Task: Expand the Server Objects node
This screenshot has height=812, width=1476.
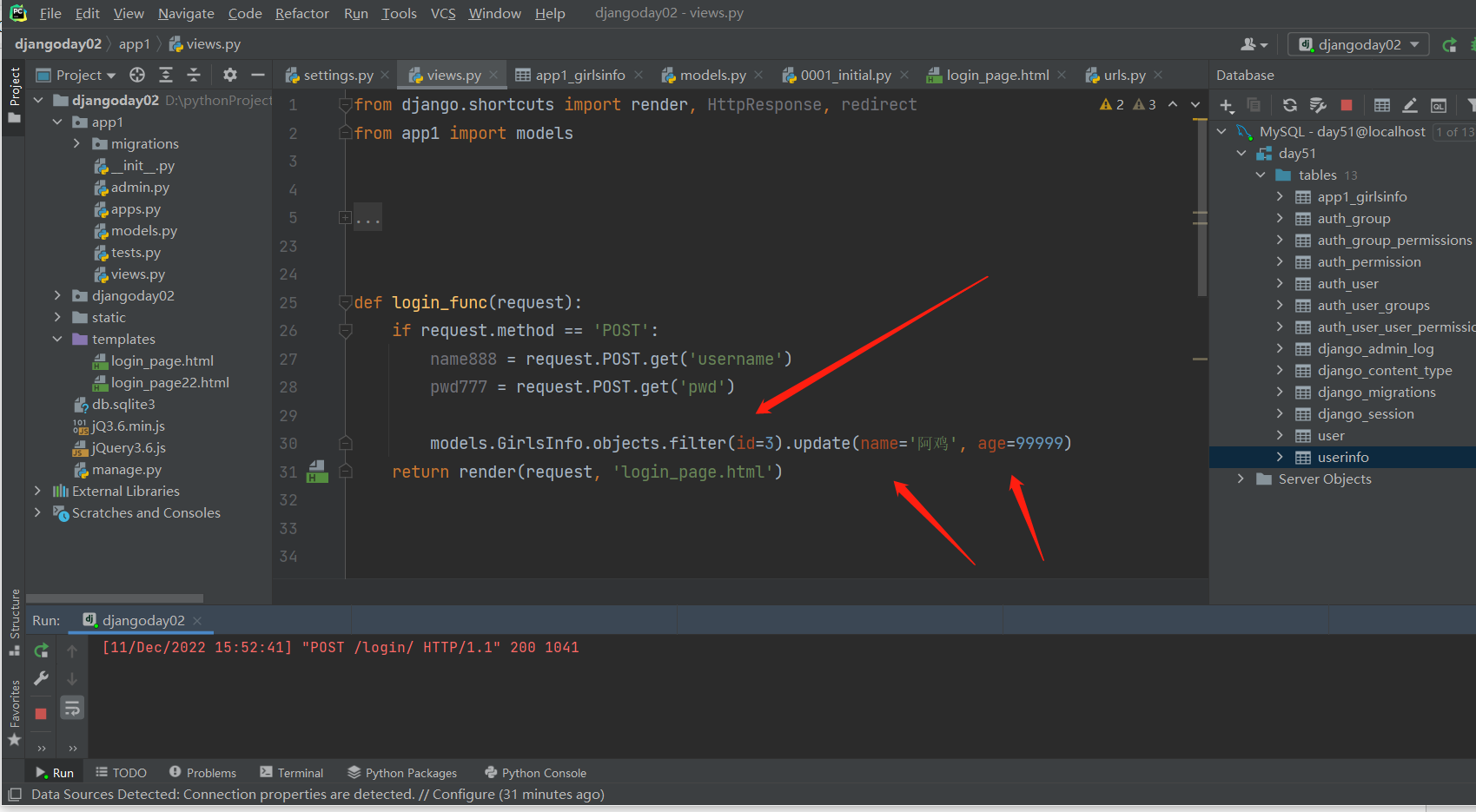Action: pyautogui.click(x=1241, y=479)
